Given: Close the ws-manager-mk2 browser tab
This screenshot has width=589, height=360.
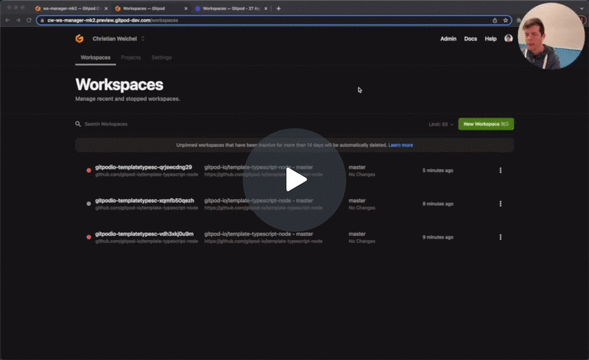Looking at the screenshot, I should (x=106, y=8).
